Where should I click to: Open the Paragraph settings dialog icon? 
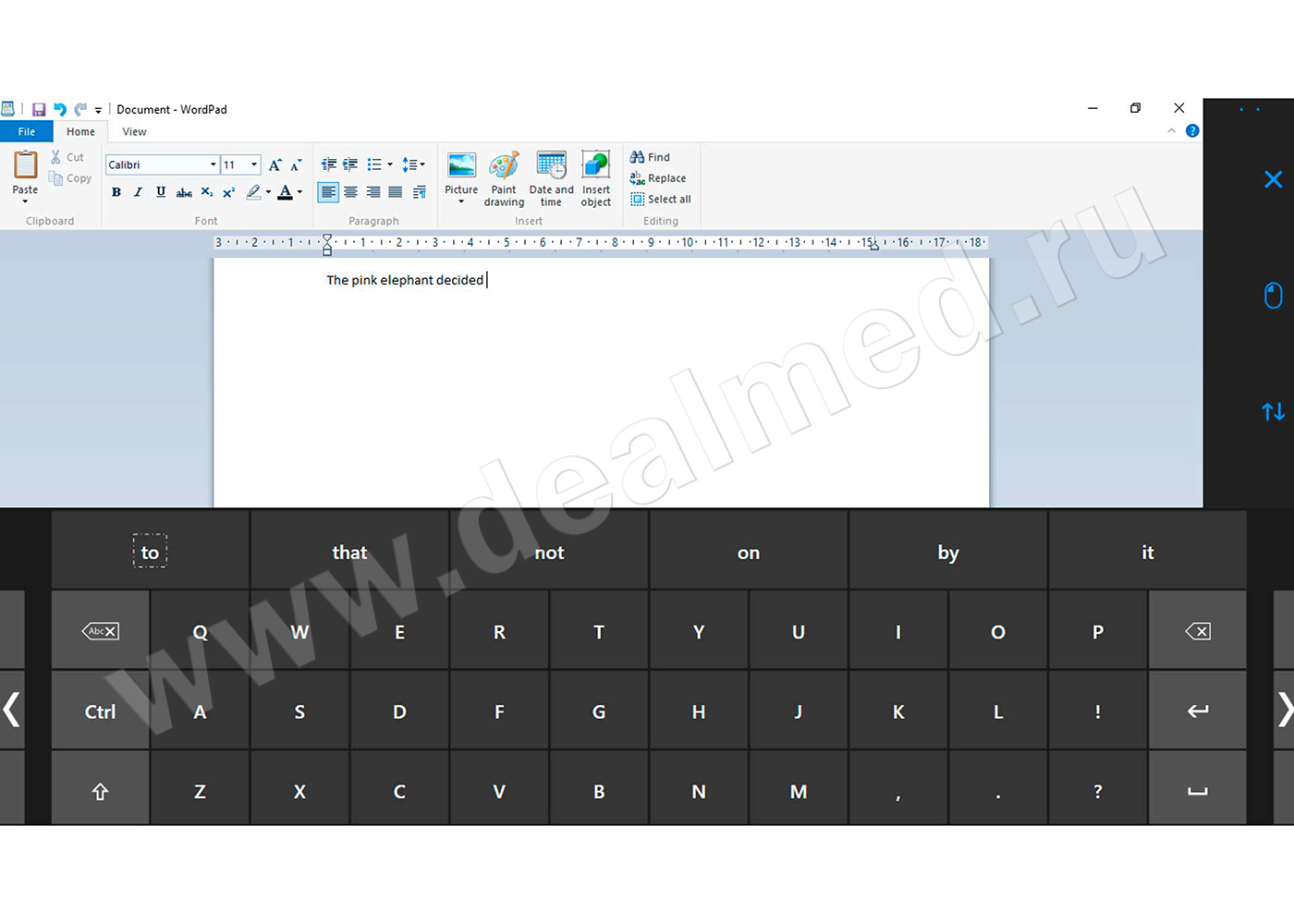tap(420, 192)
